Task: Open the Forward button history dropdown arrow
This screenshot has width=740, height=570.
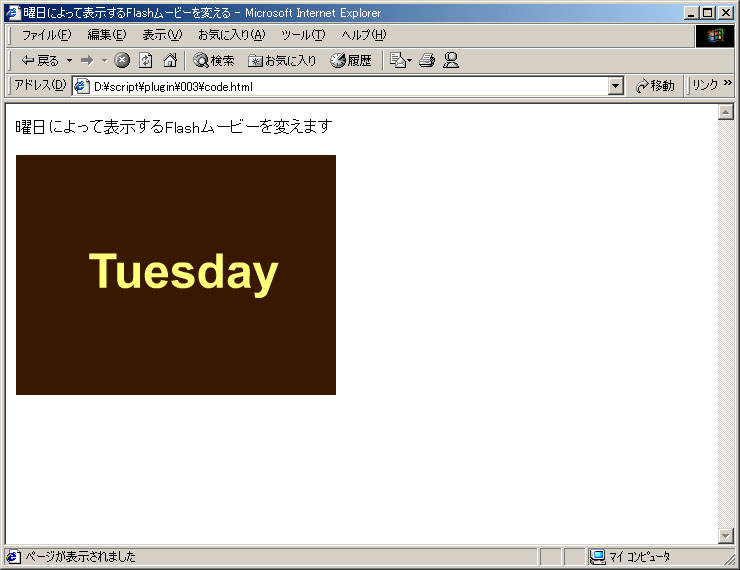Action: (105, 60)
